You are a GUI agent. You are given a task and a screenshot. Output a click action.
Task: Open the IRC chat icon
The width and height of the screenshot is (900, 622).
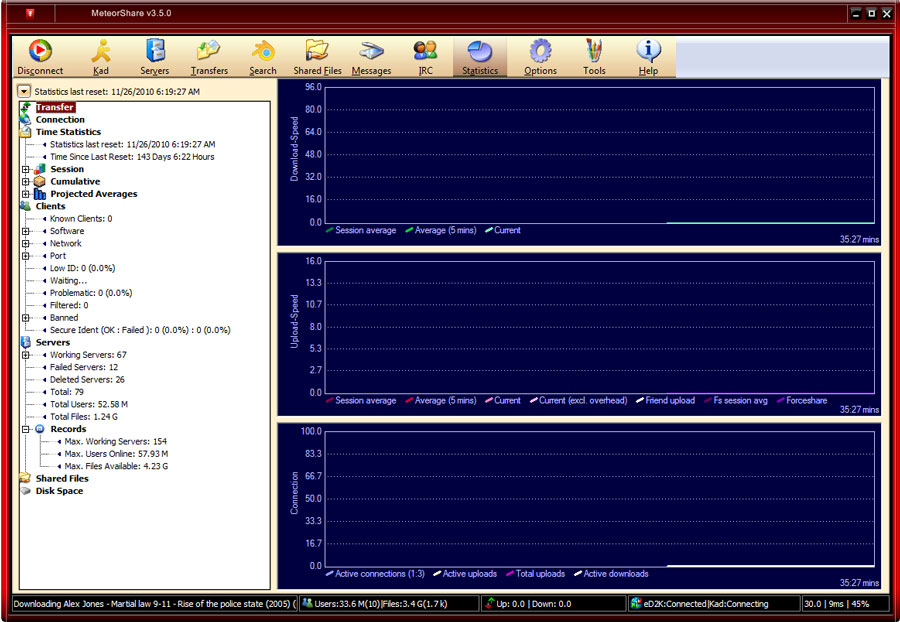click(425, 56)
